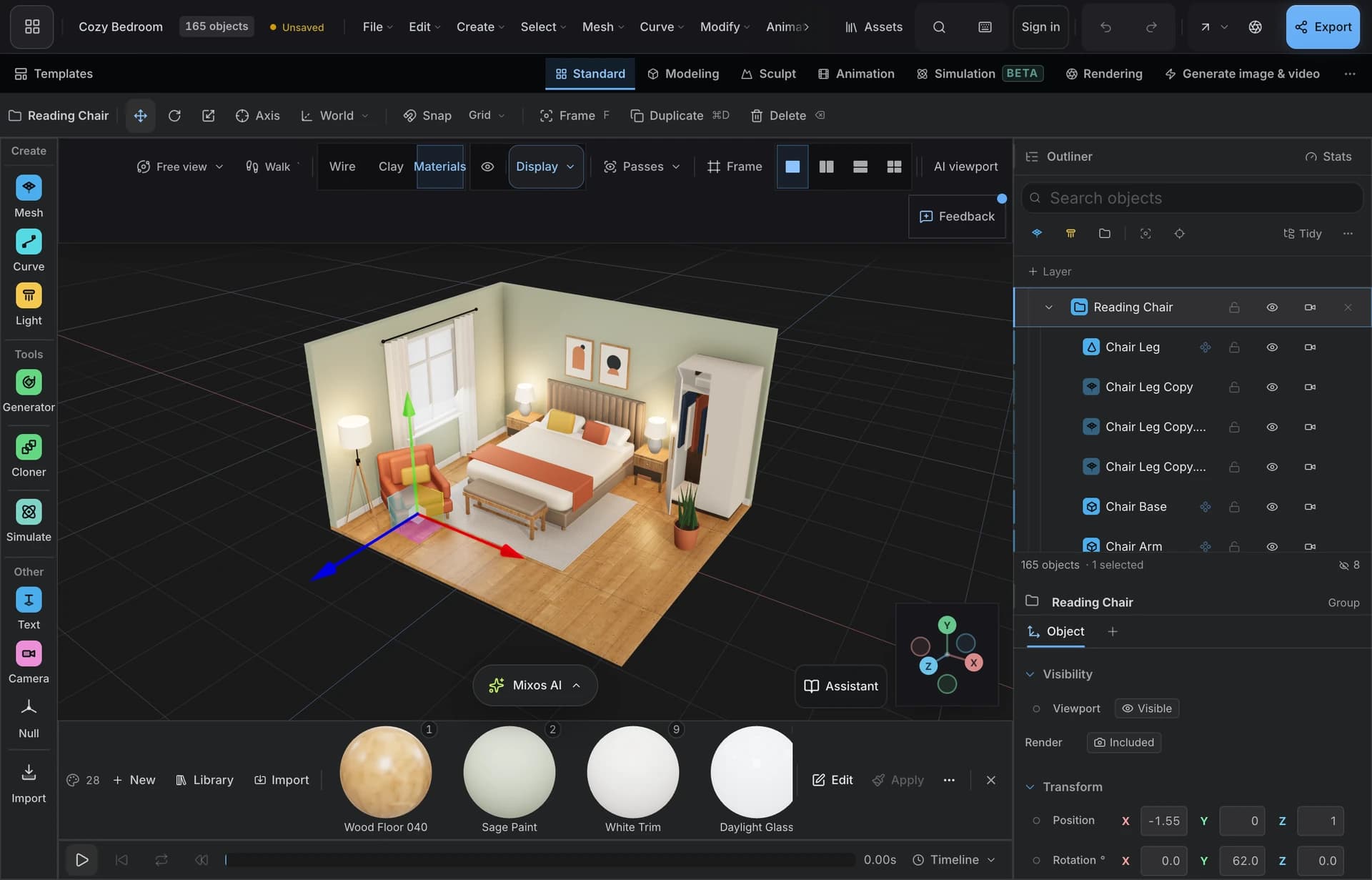
Task: Open search from top bar
Action: pos(939,27)
